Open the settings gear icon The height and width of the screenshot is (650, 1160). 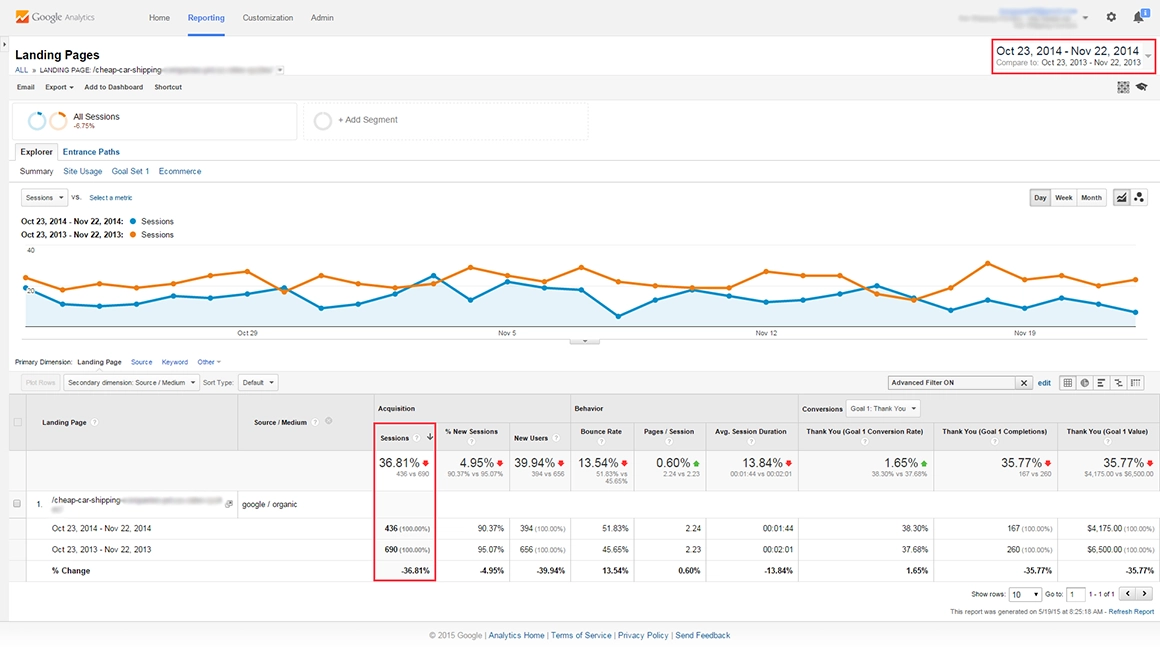[x=1111, y=17]
